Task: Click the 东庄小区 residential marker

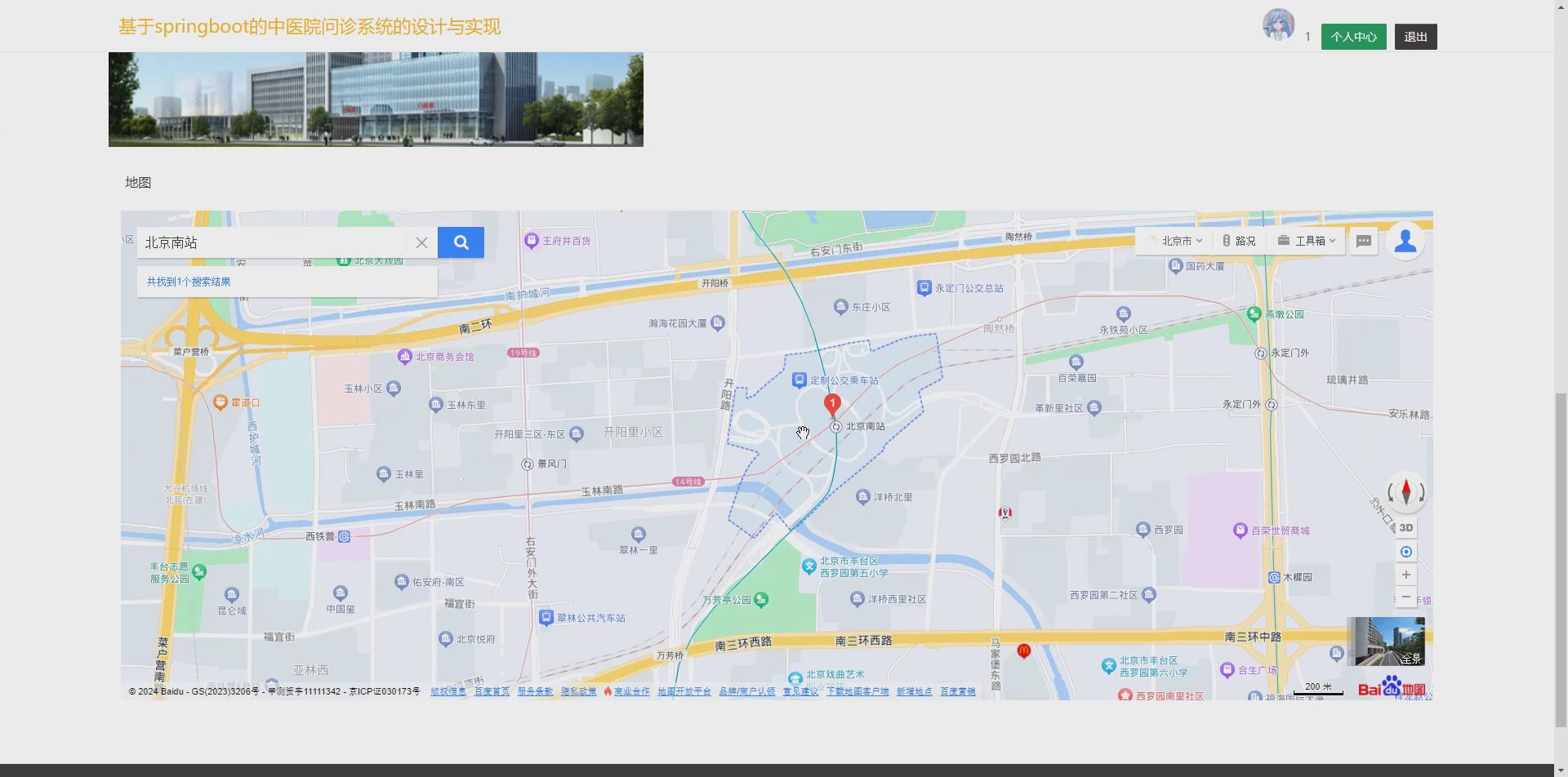Action: pos(840,307)
